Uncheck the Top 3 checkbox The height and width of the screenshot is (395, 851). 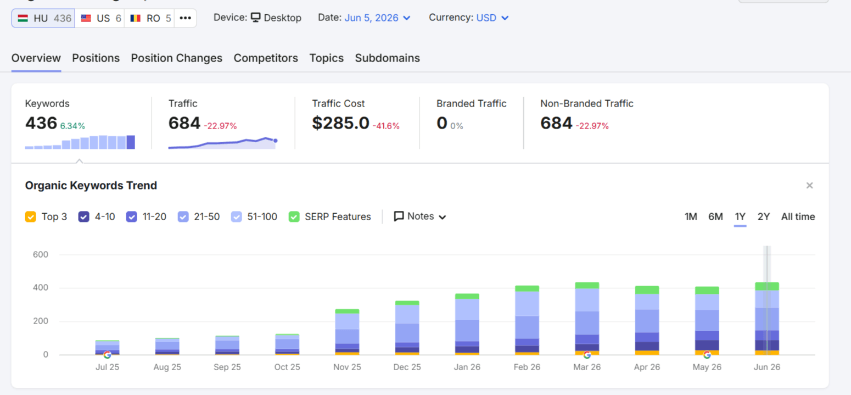coord(30,216)
